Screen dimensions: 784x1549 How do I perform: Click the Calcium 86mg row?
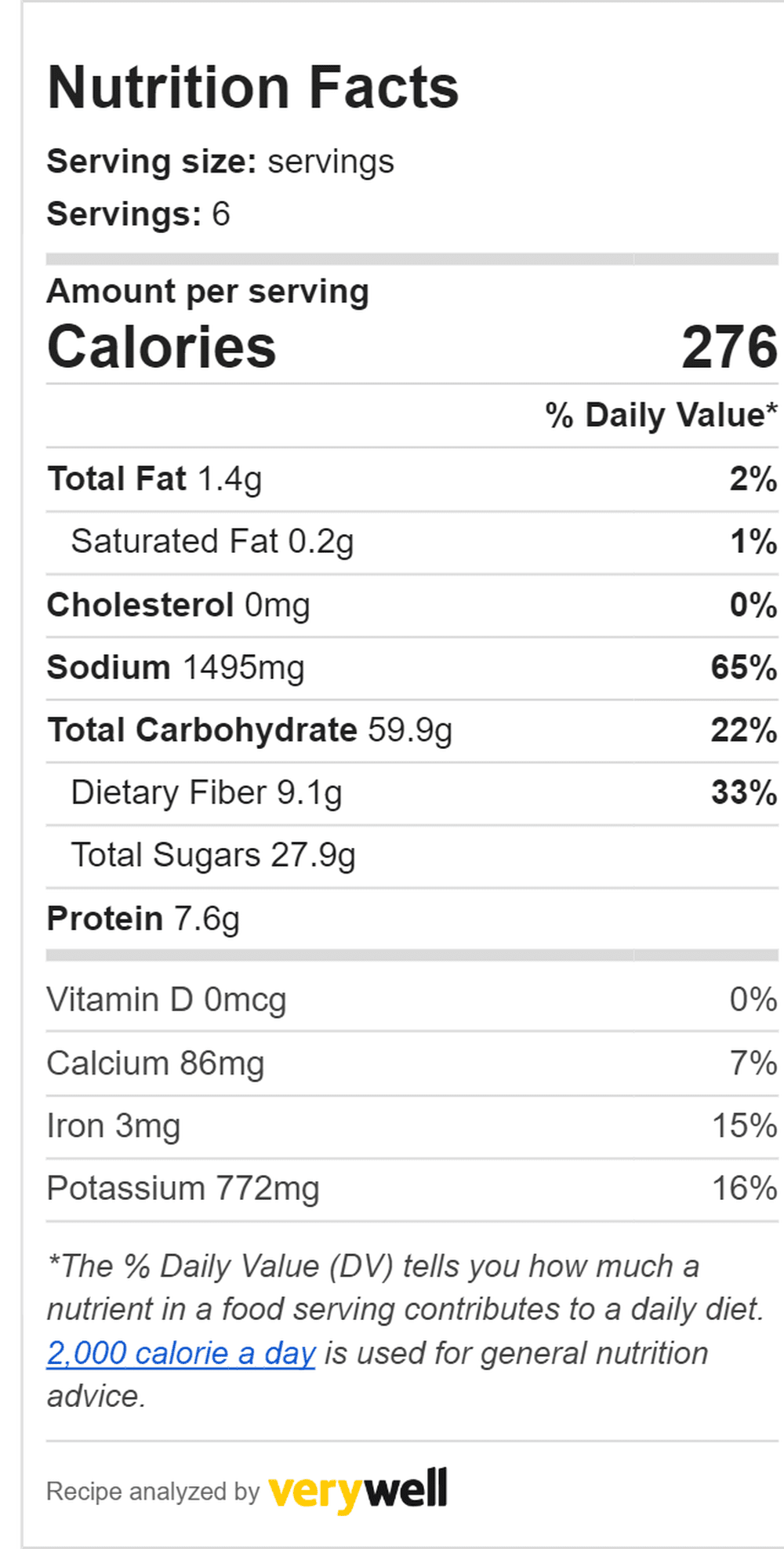412,1064
